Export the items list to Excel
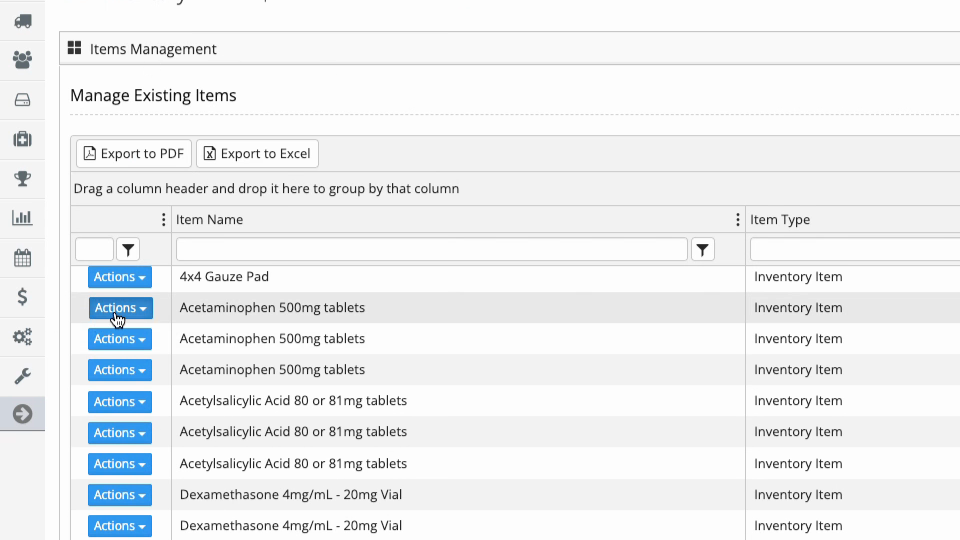 [257, 153]
